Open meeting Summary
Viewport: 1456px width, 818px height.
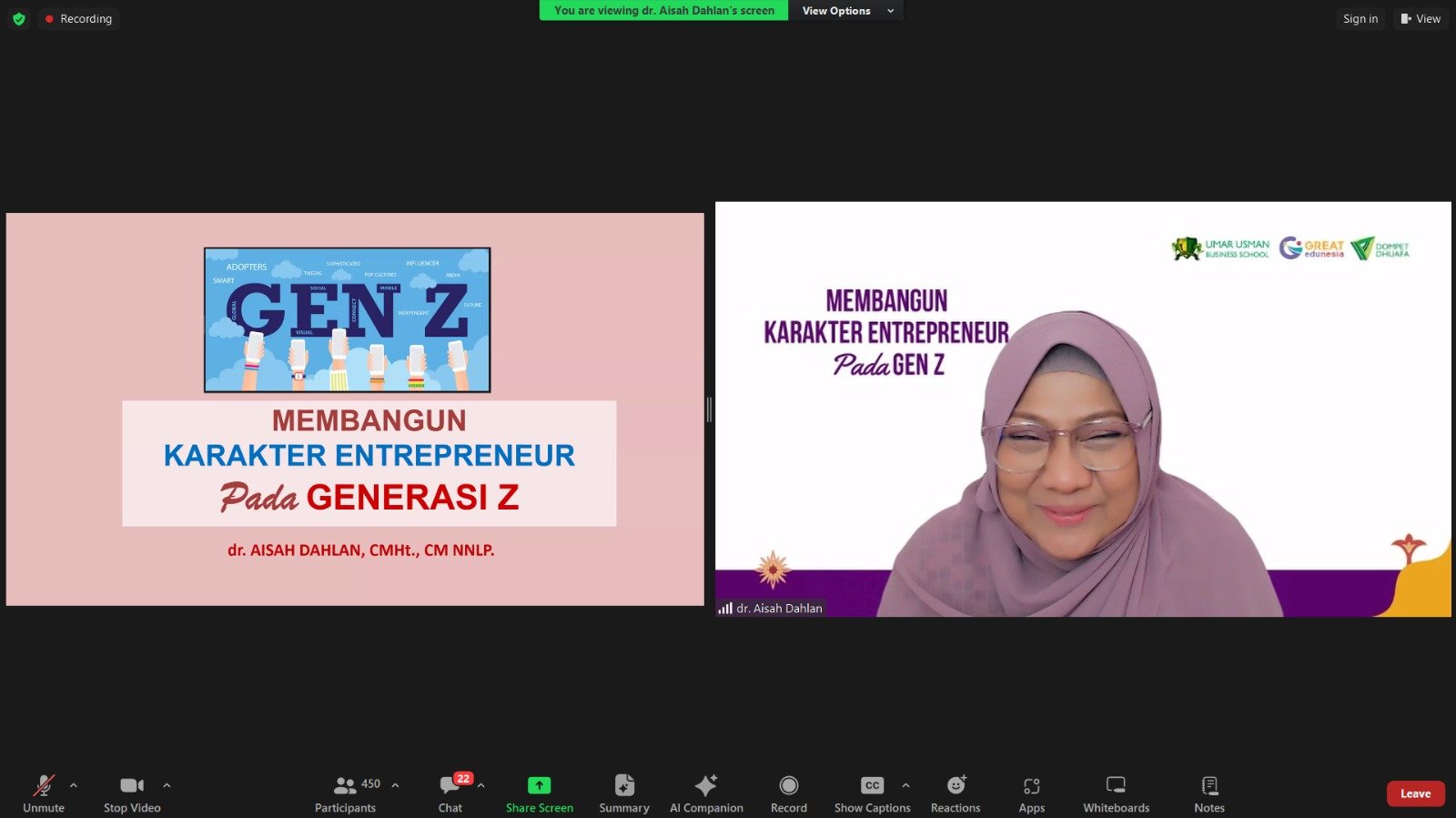tap(624, 786)
